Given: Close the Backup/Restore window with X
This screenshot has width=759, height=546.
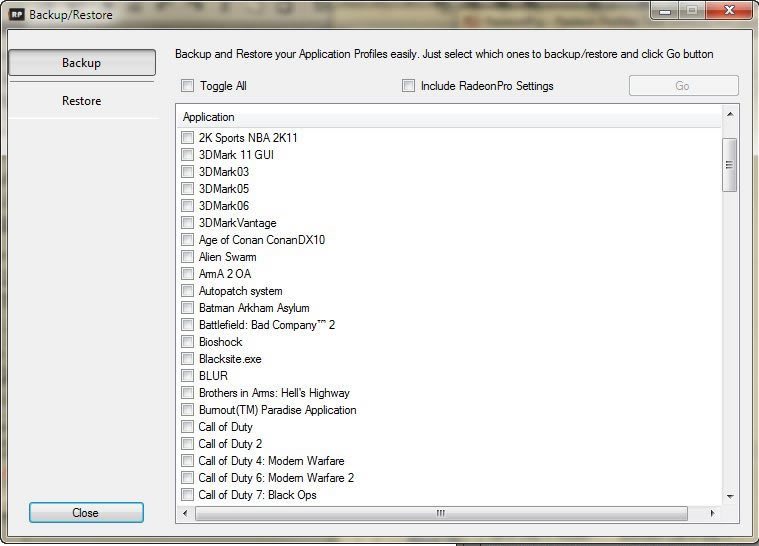Looking at the screenshot, I should point(729,11).
